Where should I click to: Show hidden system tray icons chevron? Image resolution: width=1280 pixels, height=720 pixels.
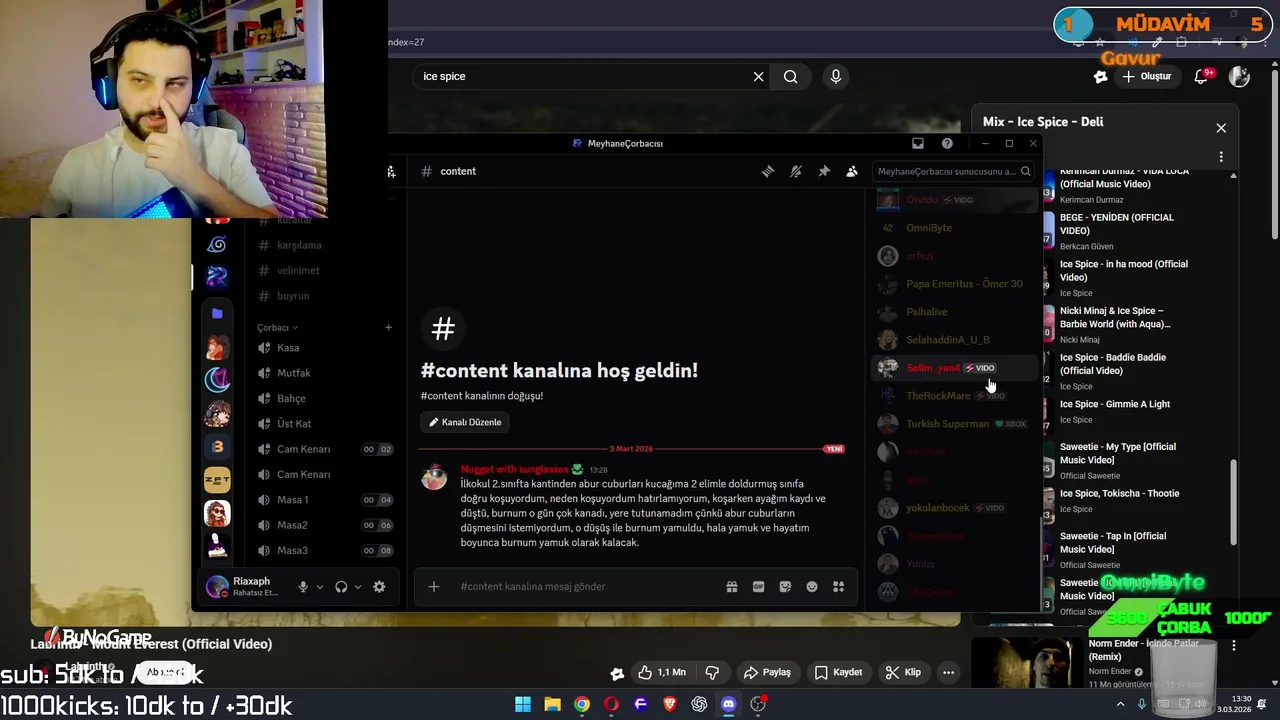coord(1120,704)
